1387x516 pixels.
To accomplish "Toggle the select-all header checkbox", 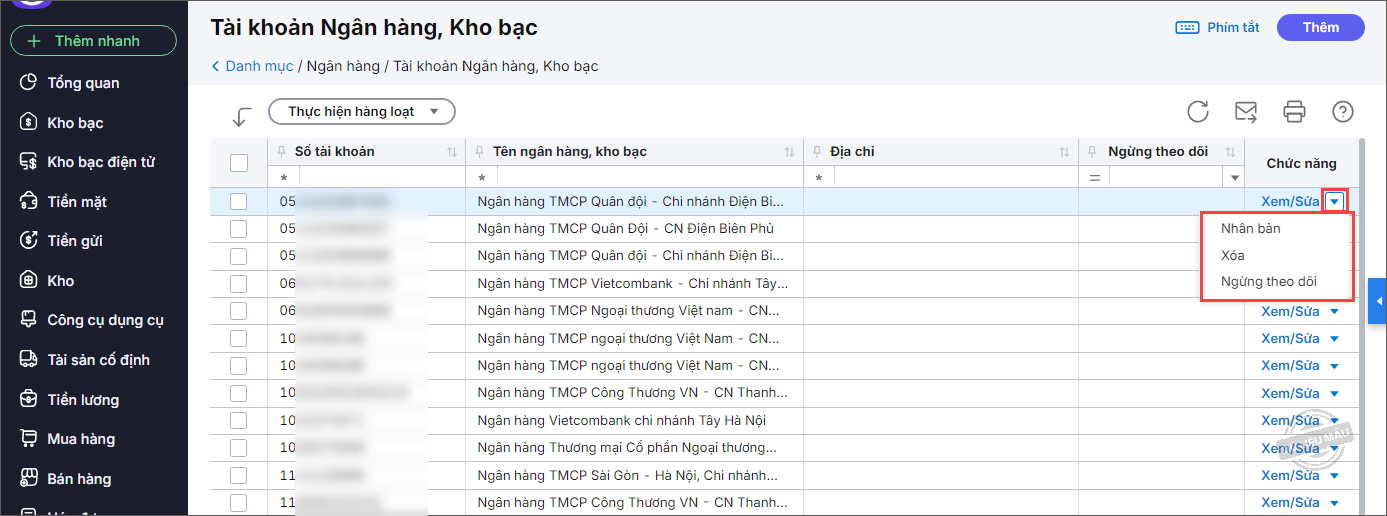I will click(x=239, y=163).
